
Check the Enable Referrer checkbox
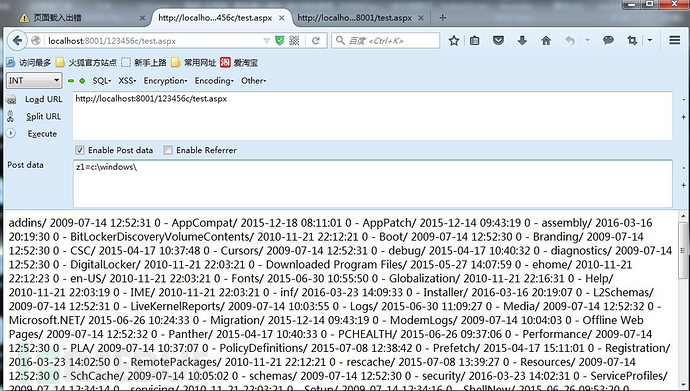[168, 150]
